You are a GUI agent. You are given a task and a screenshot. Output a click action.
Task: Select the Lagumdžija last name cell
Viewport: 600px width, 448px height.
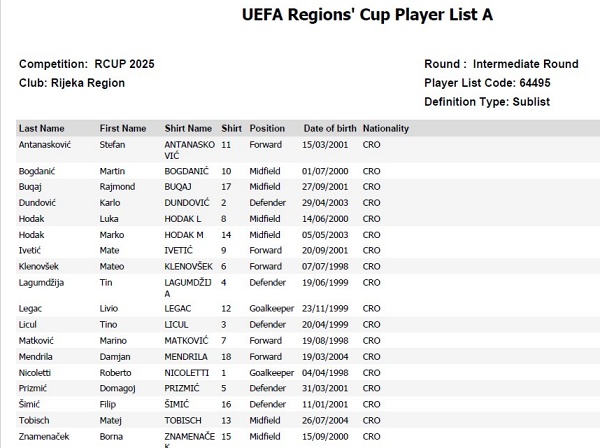[x=41, y=283]
